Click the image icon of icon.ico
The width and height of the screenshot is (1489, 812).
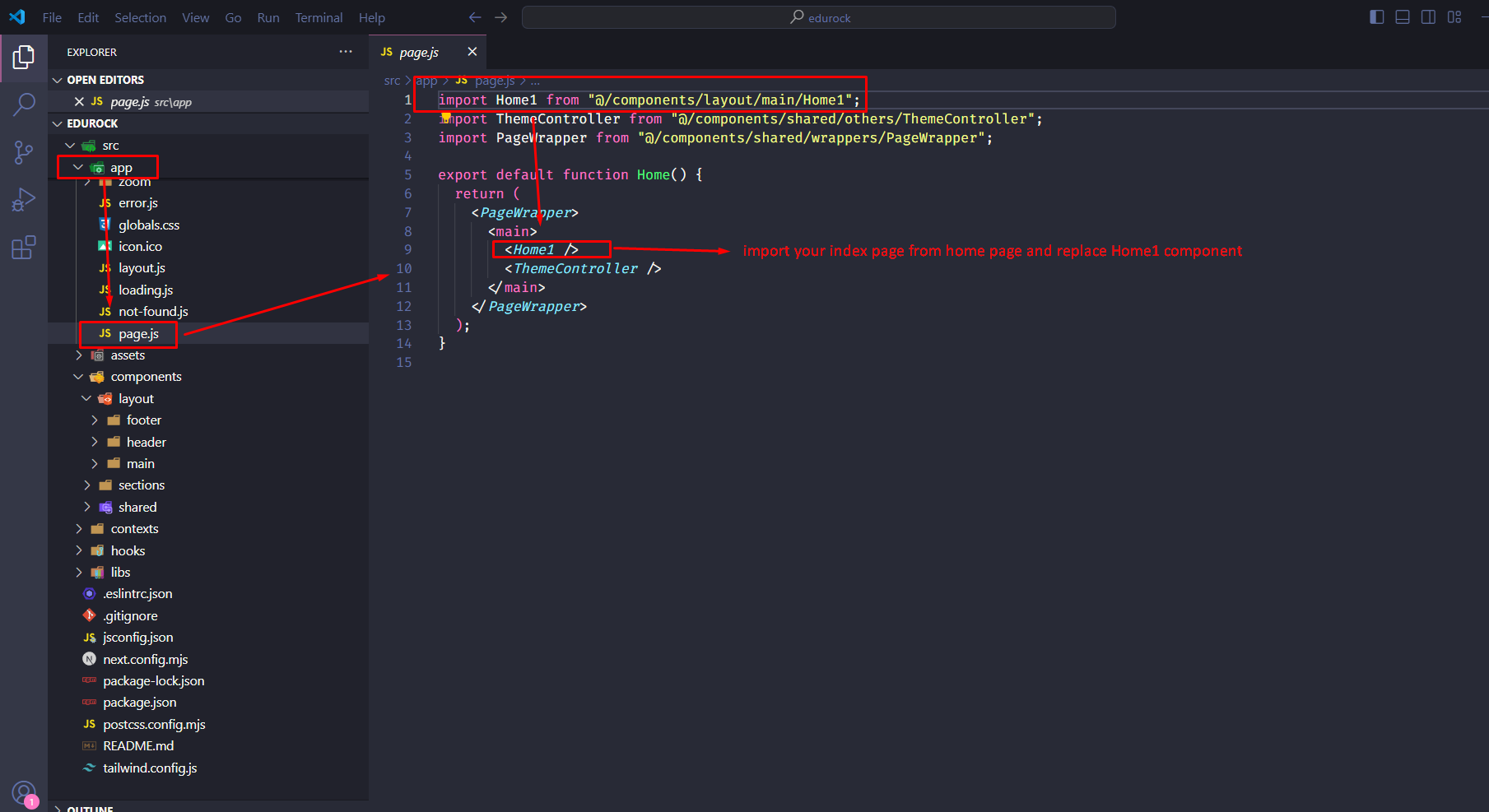tap(105, 246)
